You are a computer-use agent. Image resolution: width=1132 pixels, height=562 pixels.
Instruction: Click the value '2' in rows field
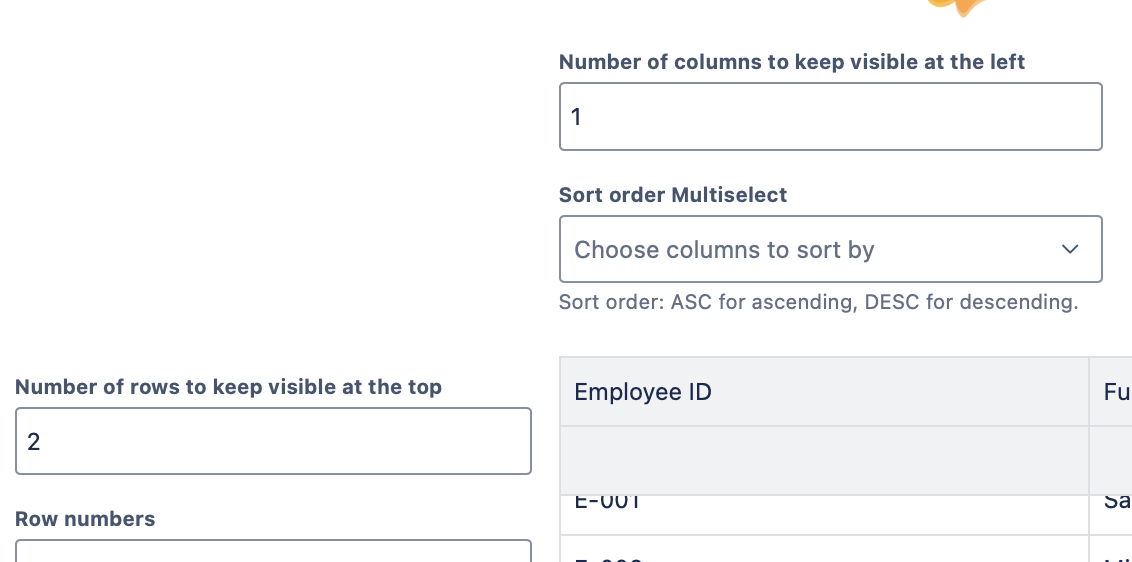34,442
